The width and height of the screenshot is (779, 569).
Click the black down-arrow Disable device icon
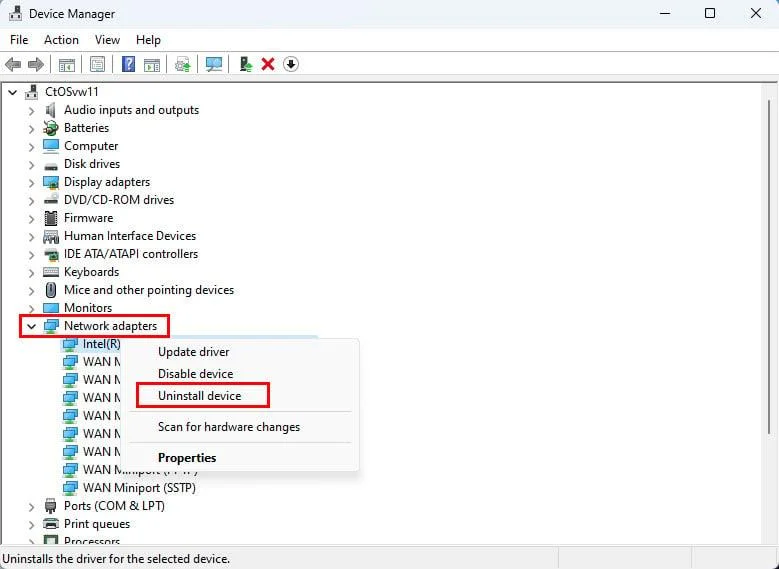tap(291, 64)
